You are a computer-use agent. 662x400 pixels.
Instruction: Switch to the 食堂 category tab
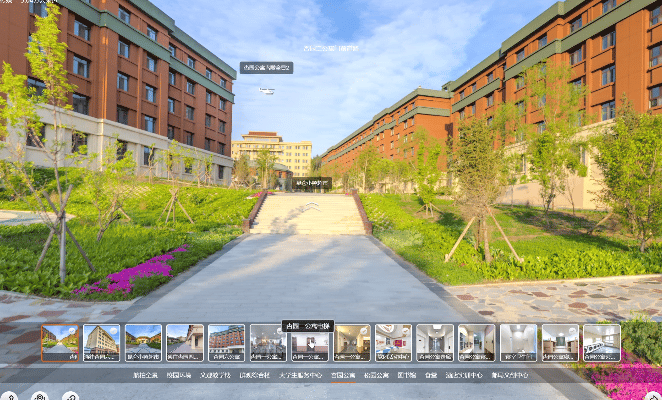(x=431, y=376)
